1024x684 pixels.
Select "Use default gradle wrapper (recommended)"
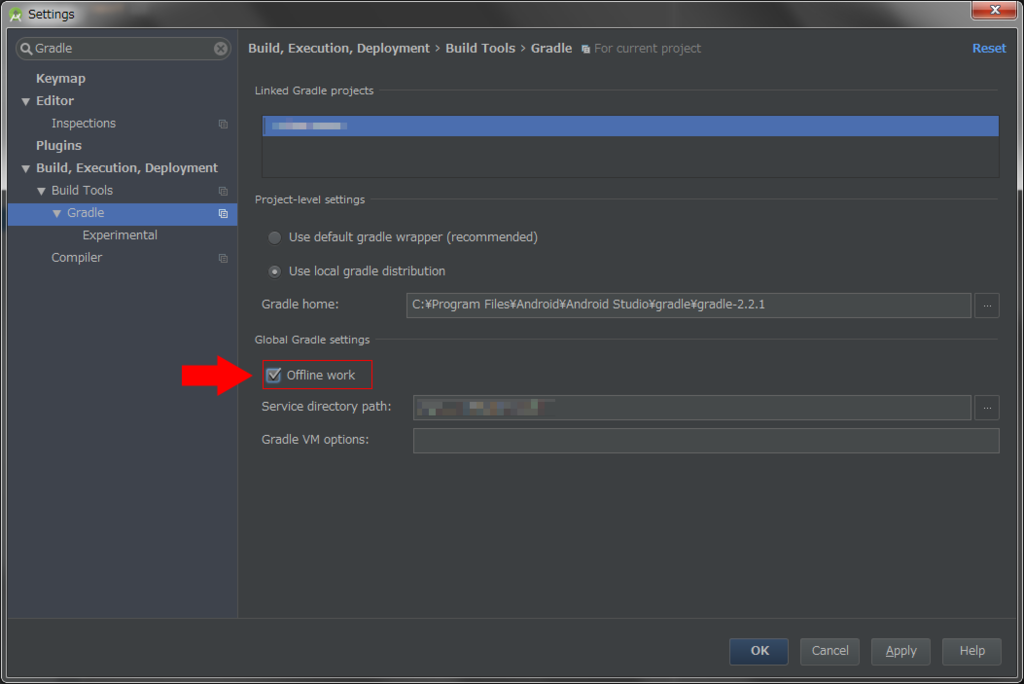click(275, 237)
